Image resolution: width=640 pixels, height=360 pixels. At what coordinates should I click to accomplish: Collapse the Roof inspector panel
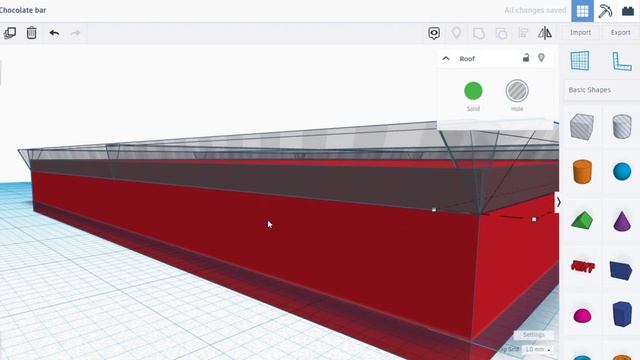pos(446,58)
